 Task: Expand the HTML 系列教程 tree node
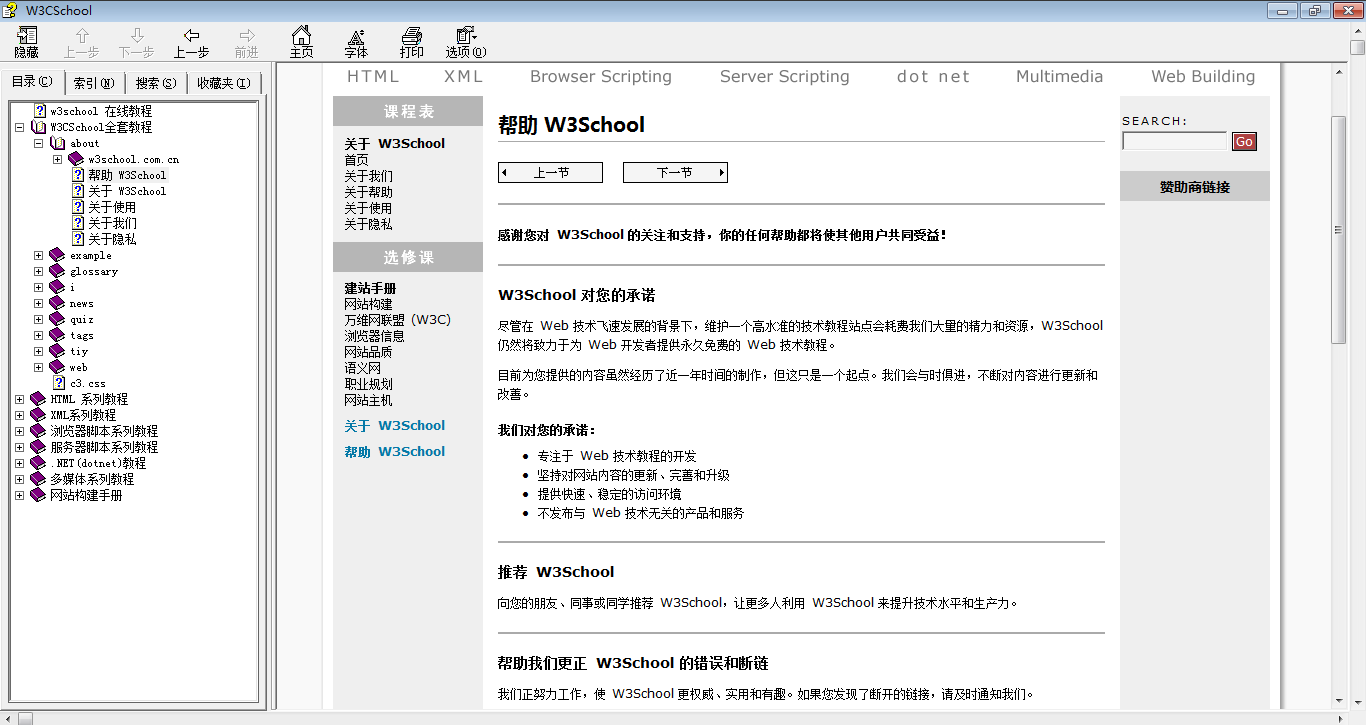(x=20, y=398)
